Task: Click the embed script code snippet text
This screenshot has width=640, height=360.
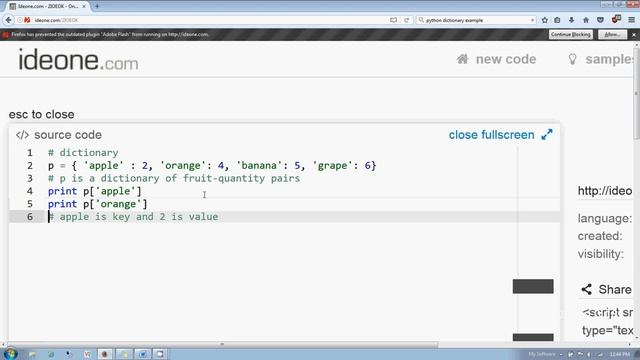Action: coord(608,321)
